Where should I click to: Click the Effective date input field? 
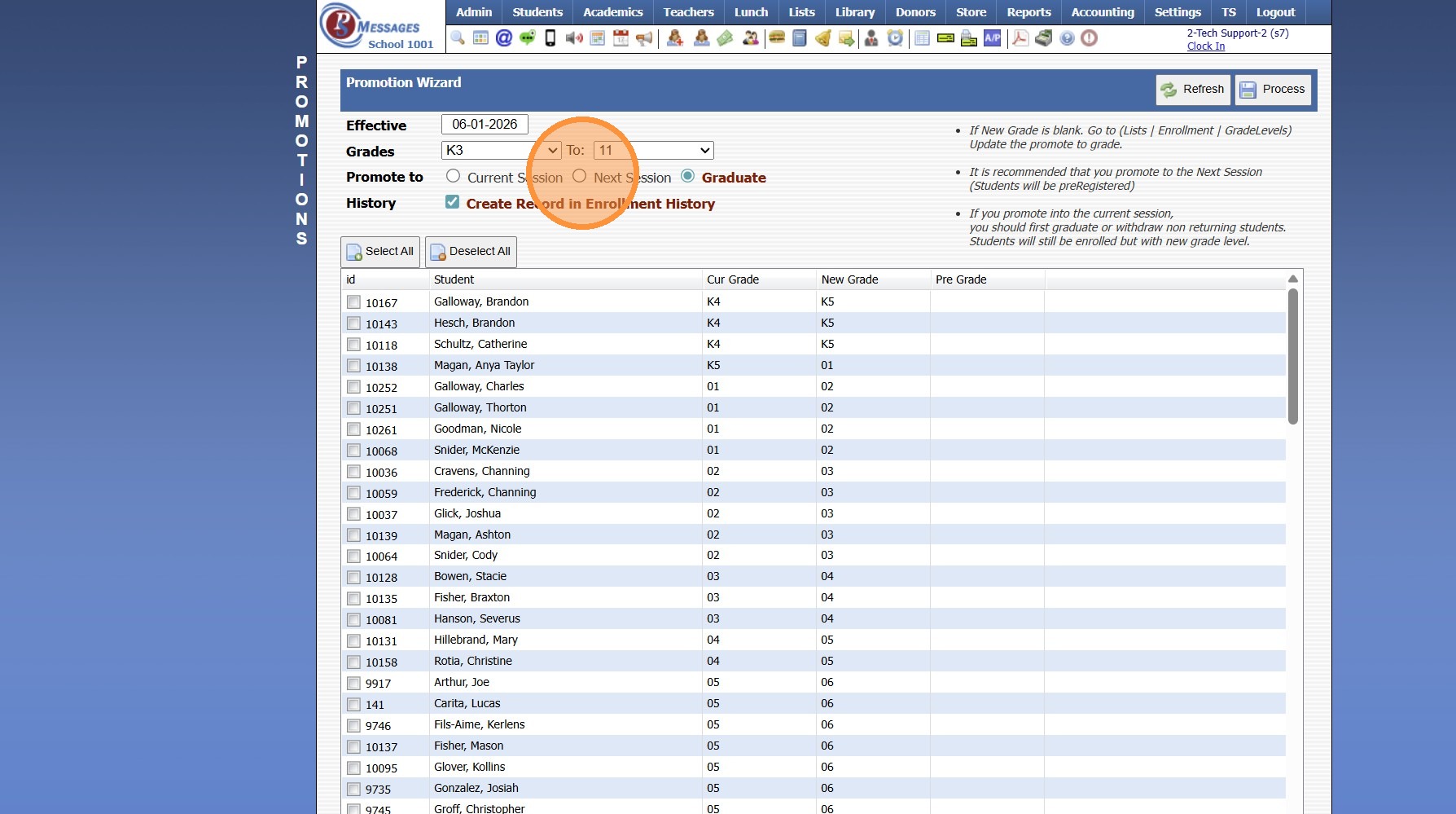pyautogui.click(x=485, y=125)
